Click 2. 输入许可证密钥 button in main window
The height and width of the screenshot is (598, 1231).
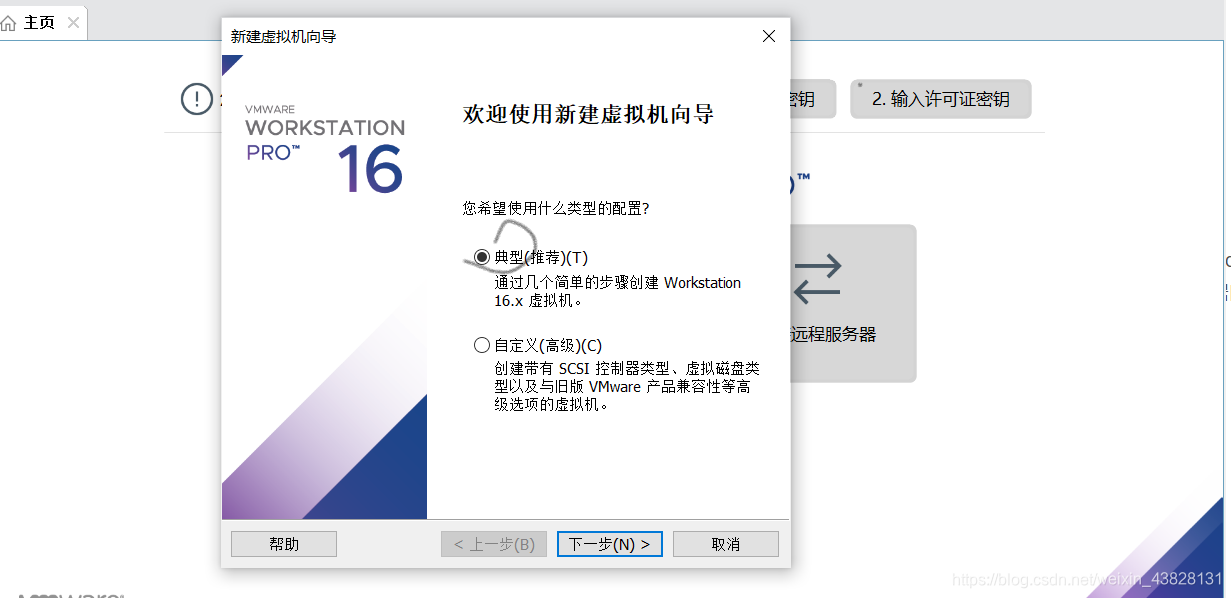(941, 99)
